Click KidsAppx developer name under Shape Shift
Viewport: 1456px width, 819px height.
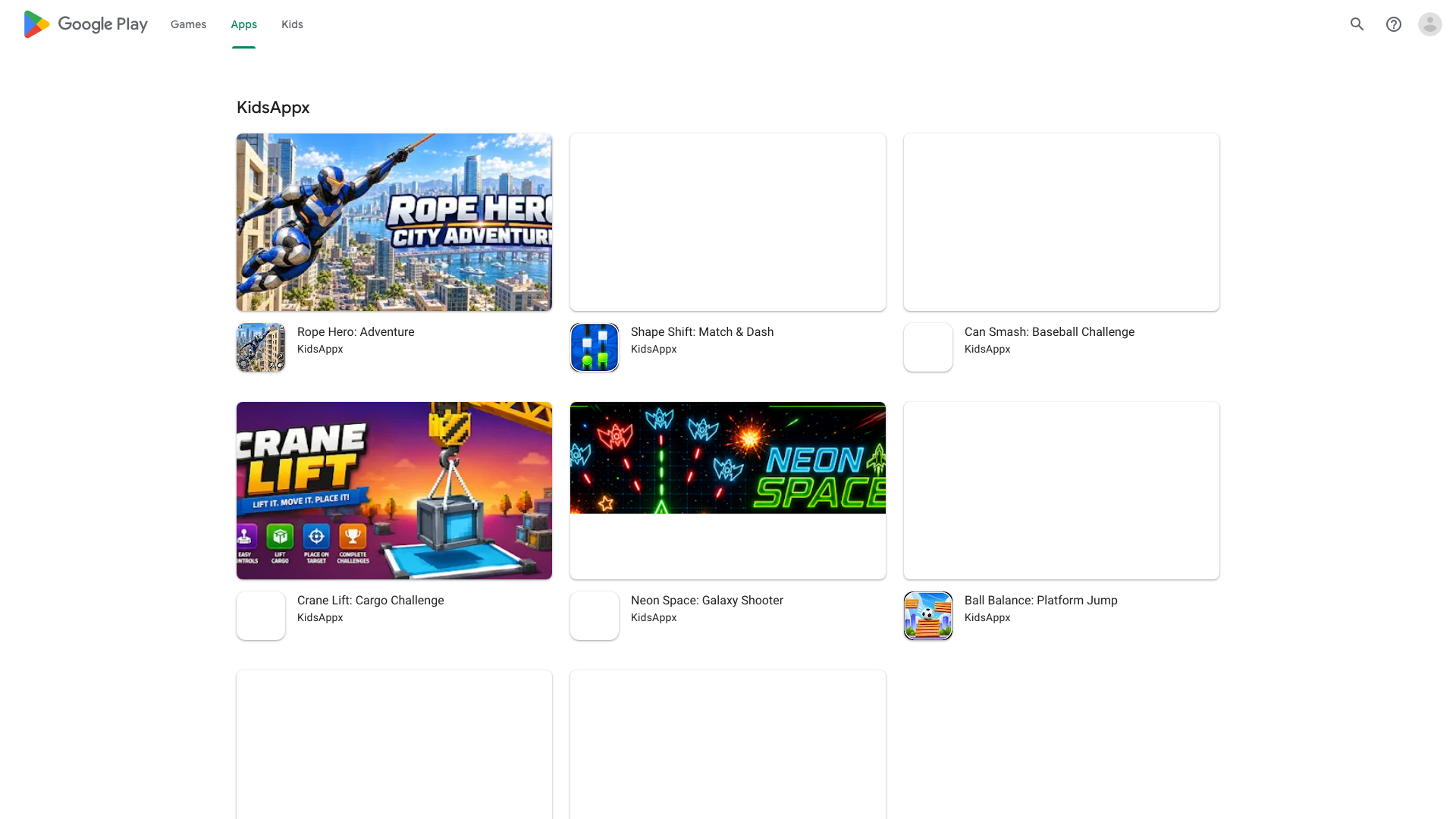tap(654, 350)
